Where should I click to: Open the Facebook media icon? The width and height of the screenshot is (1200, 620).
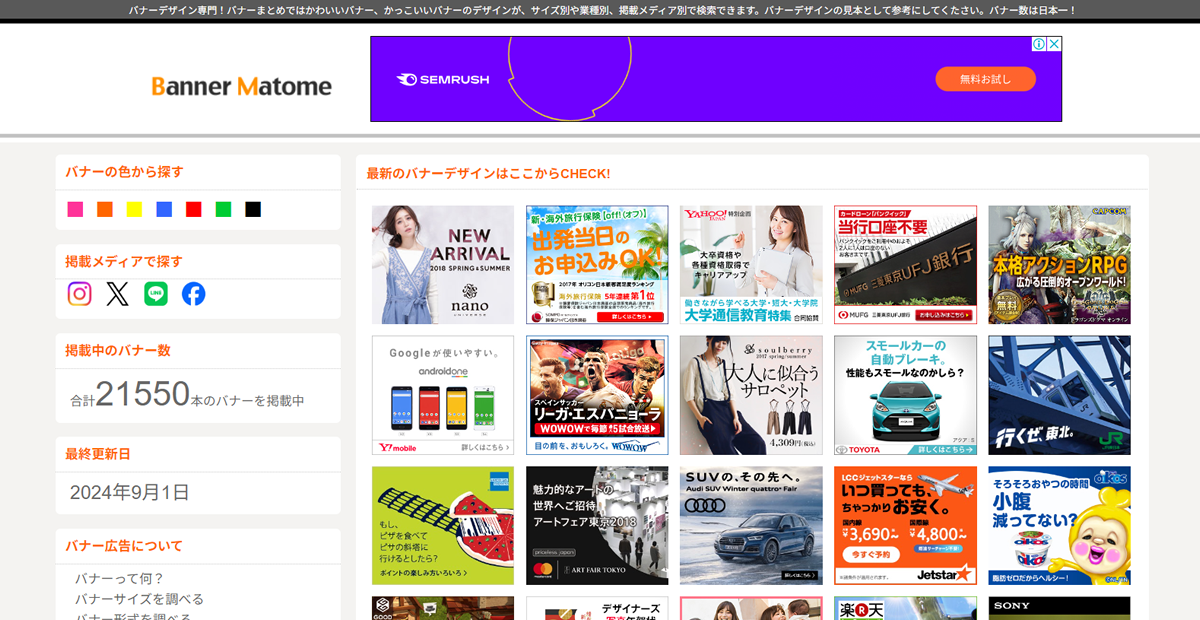(x=194, y=293)
